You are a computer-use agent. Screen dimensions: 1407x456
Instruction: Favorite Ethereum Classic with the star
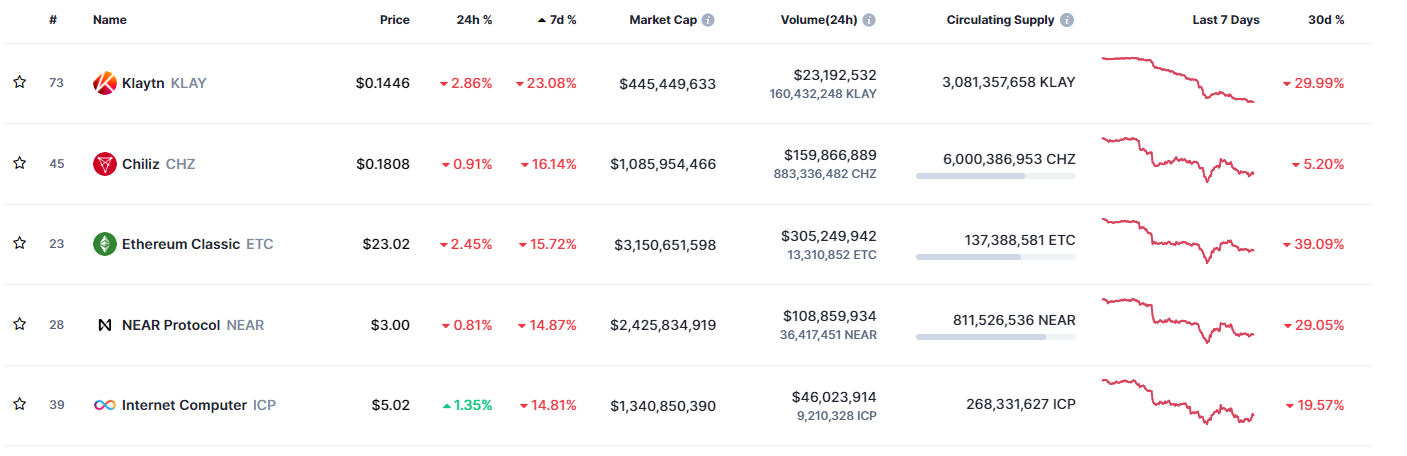19,243
